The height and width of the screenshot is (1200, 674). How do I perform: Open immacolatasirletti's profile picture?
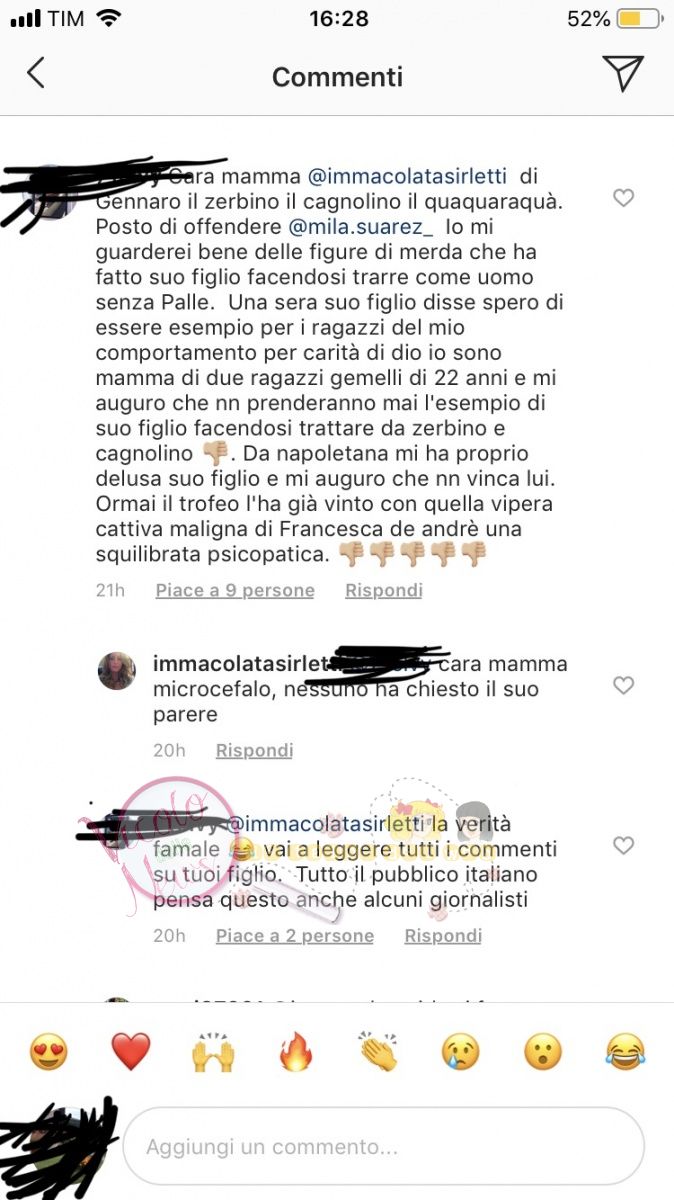117,670
